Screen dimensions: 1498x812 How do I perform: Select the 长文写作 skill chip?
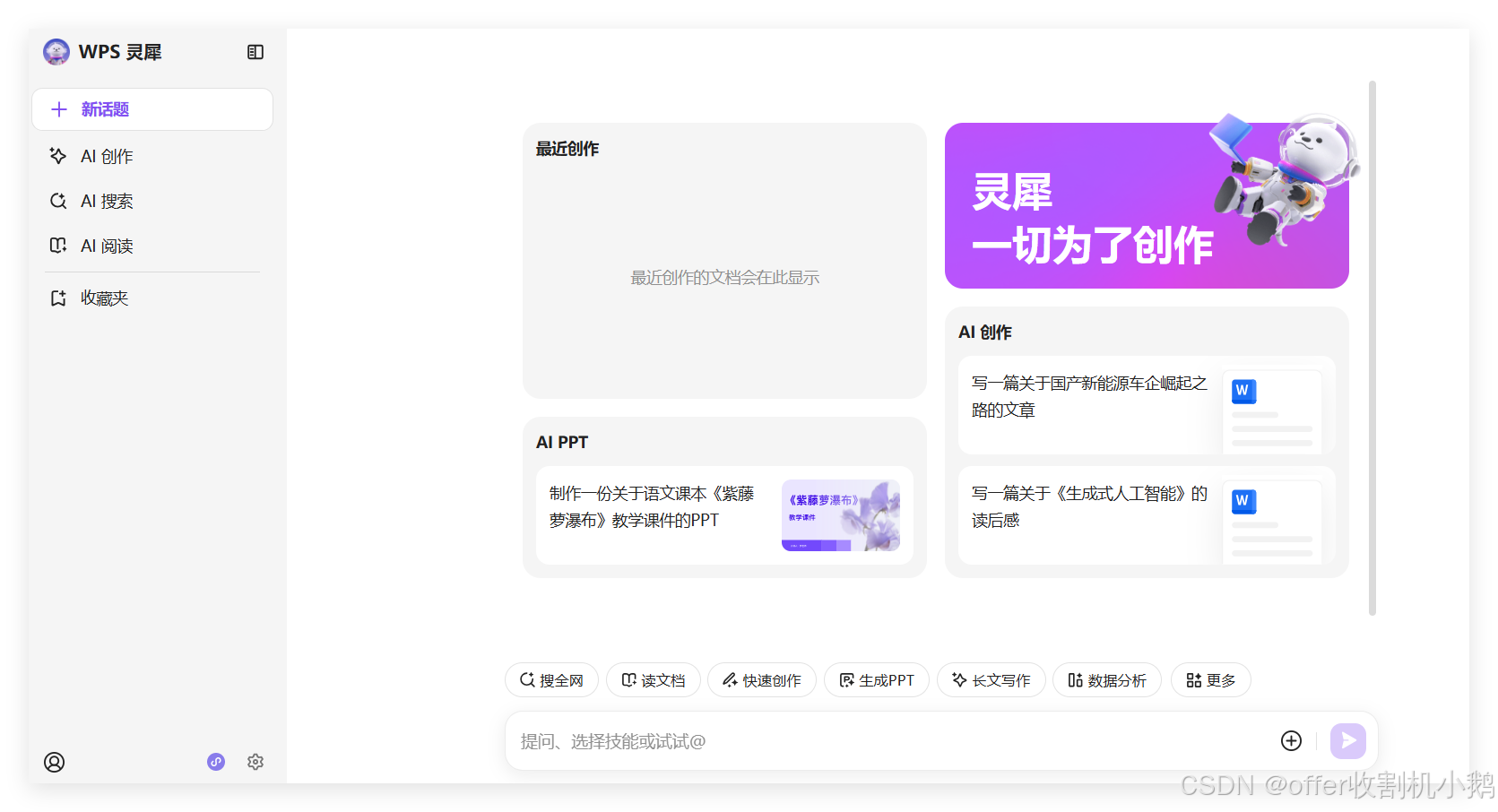991,680
